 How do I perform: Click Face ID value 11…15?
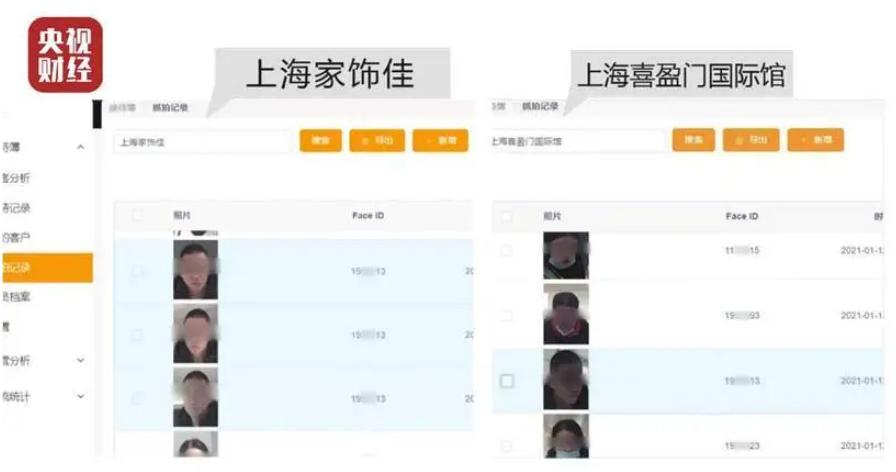(x=742, y=250)
